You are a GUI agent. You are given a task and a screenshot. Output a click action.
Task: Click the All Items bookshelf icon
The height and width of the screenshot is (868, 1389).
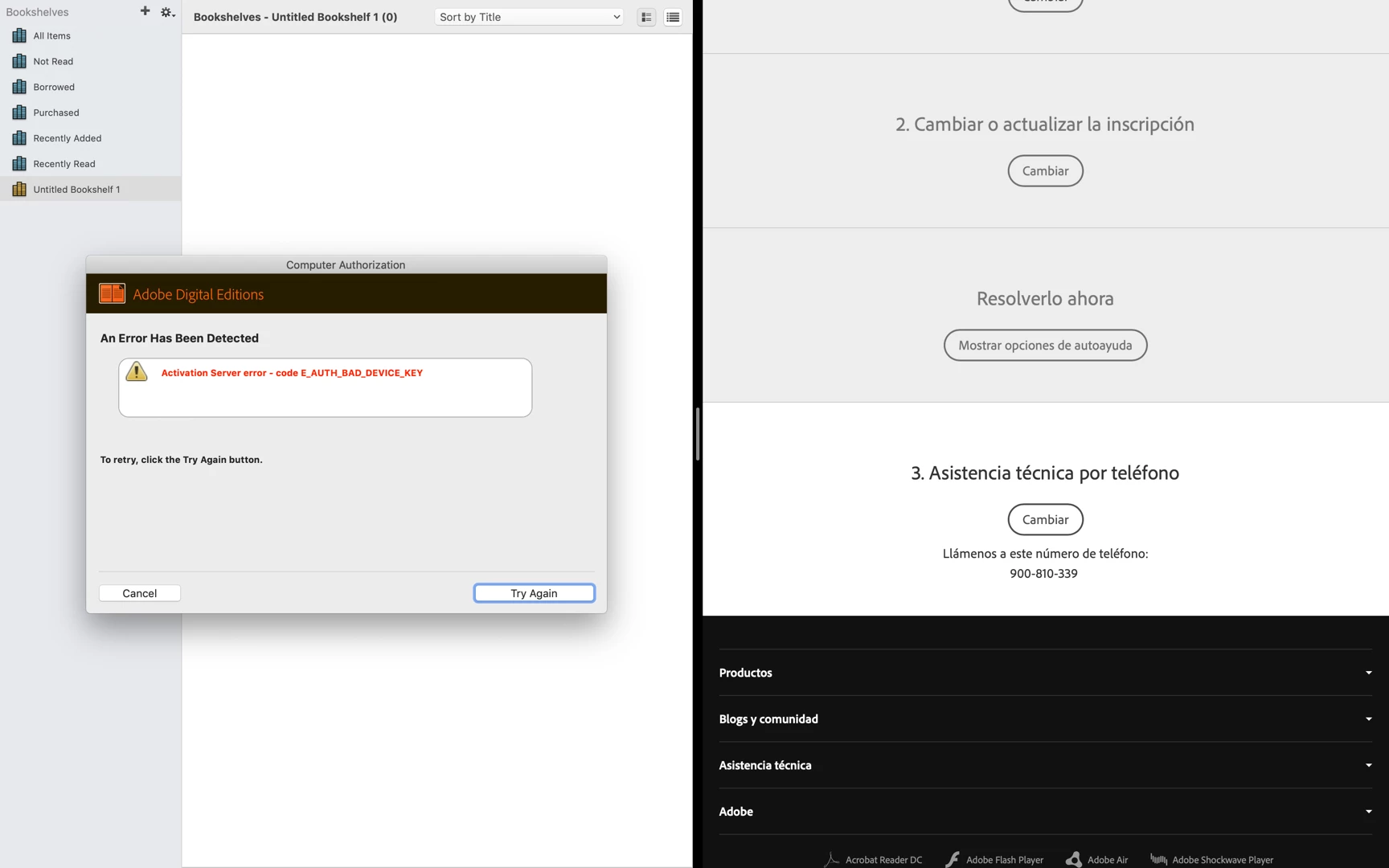(19, 35)
